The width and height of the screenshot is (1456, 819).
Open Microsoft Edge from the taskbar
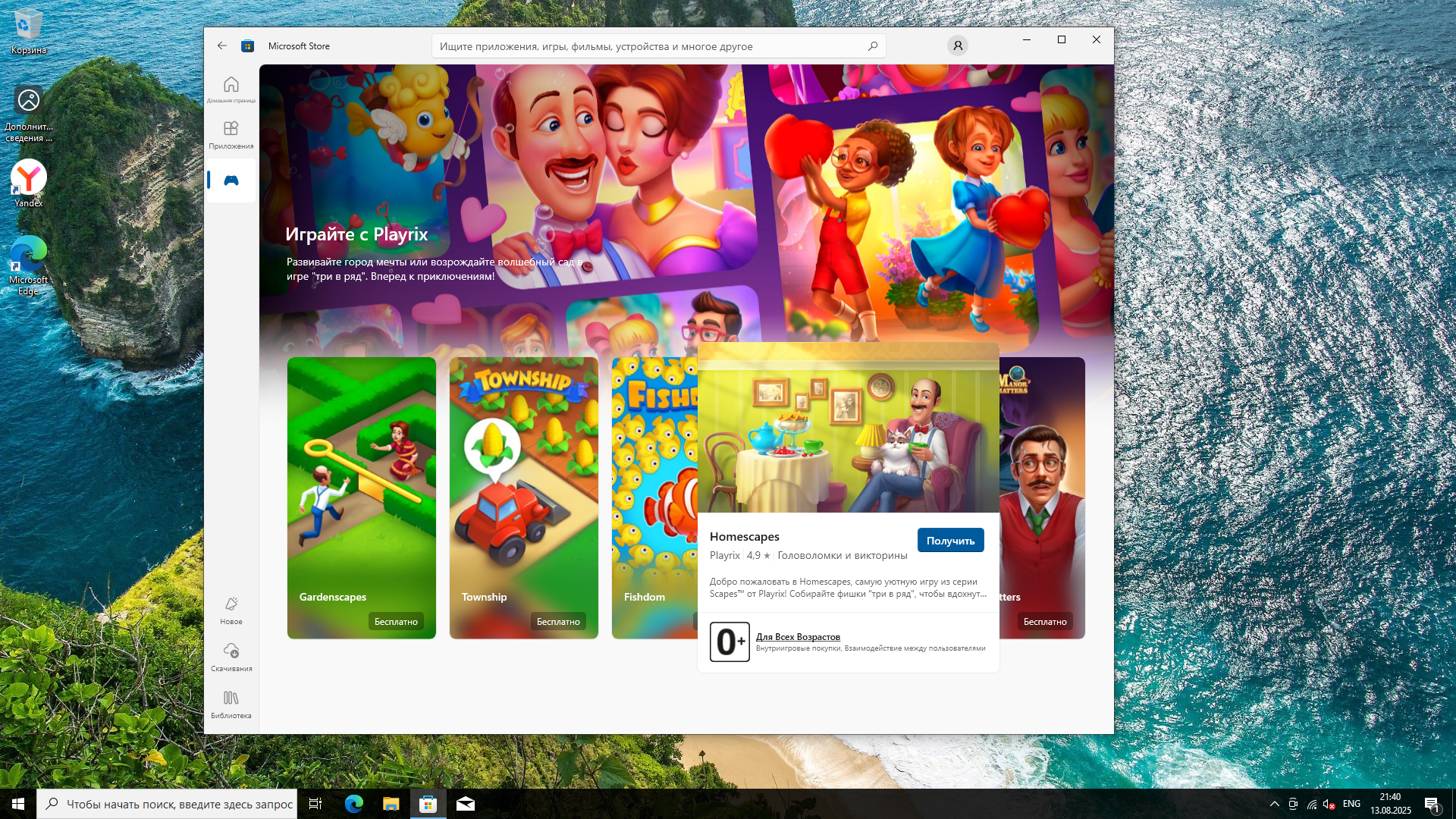pos(354,804)
